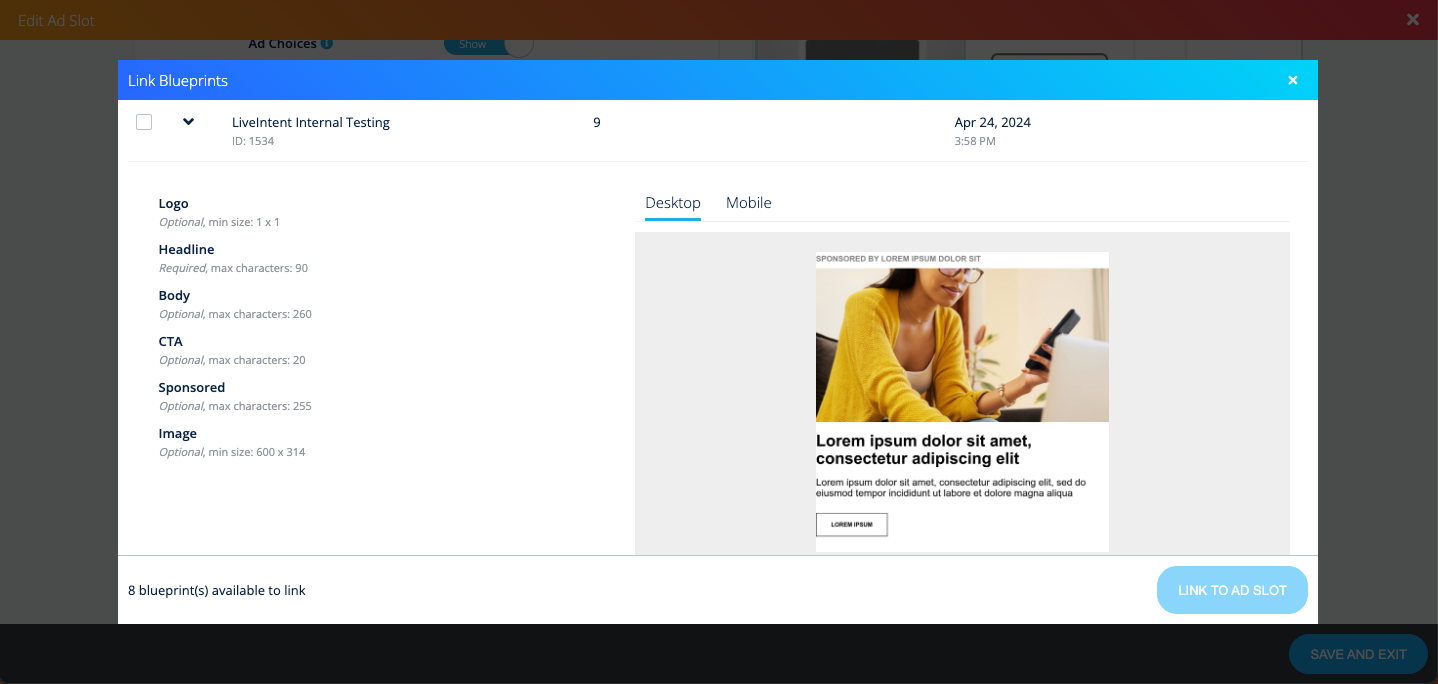
Task: Click the LOREM IPSUM CTA button in preview
Action: tap(851, 524)
